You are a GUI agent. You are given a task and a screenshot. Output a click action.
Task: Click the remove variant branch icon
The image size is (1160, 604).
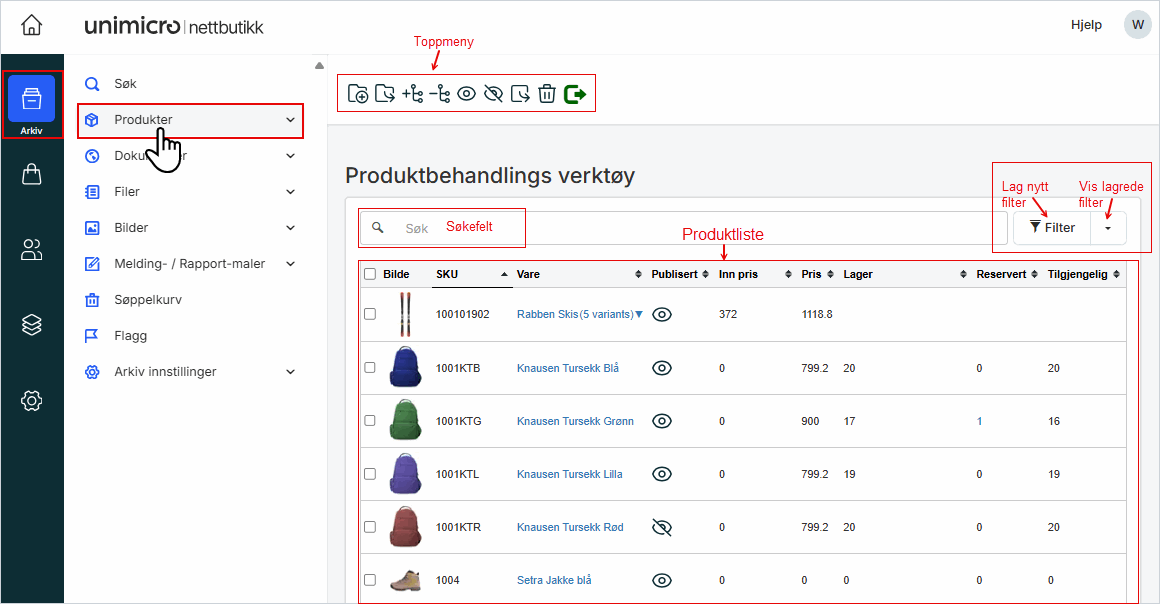439,94
